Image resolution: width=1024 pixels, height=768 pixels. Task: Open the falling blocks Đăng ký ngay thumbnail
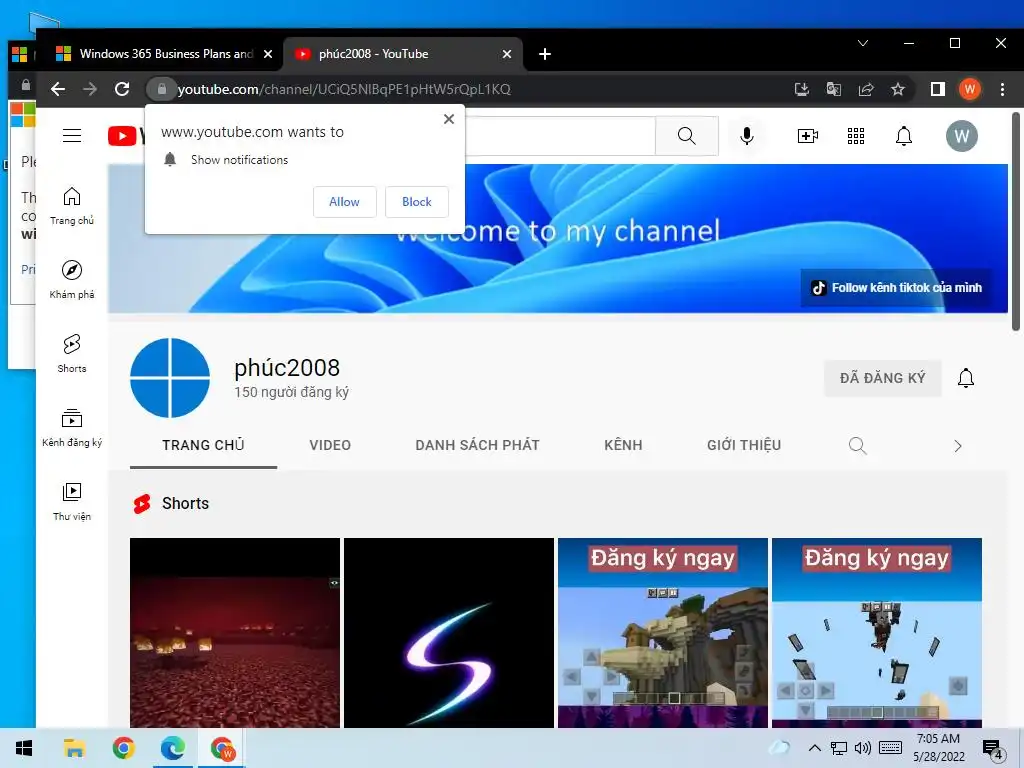click(877, 633)
